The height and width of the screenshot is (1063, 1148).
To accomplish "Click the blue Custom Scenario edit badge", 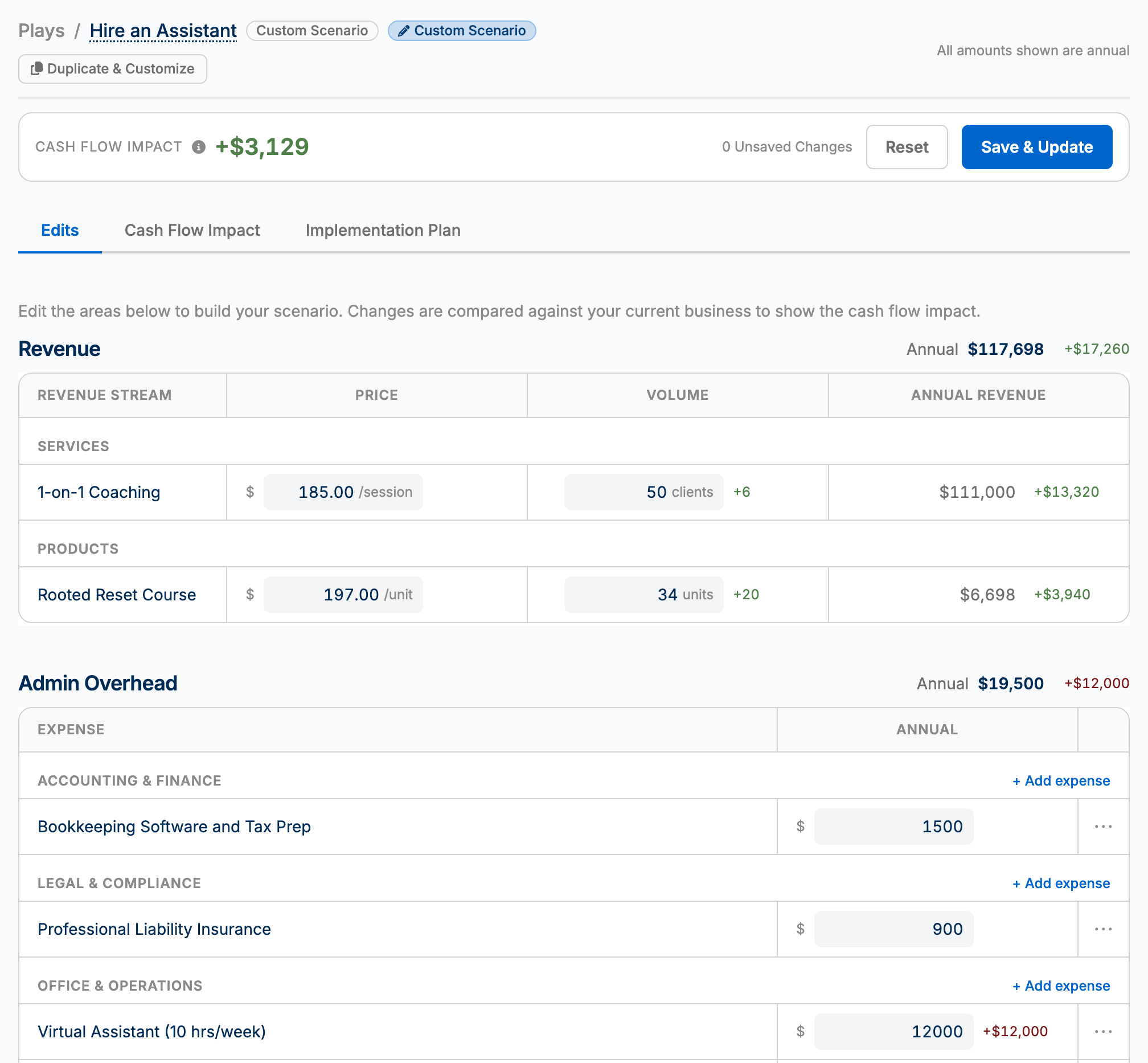I will point(462,31).
